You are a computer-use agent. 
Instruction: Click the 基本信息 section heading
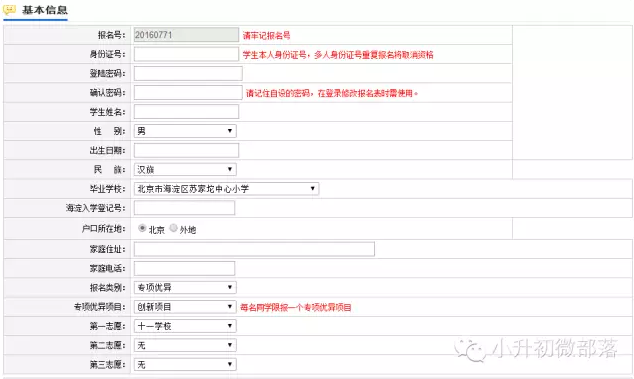click(44, 10)
